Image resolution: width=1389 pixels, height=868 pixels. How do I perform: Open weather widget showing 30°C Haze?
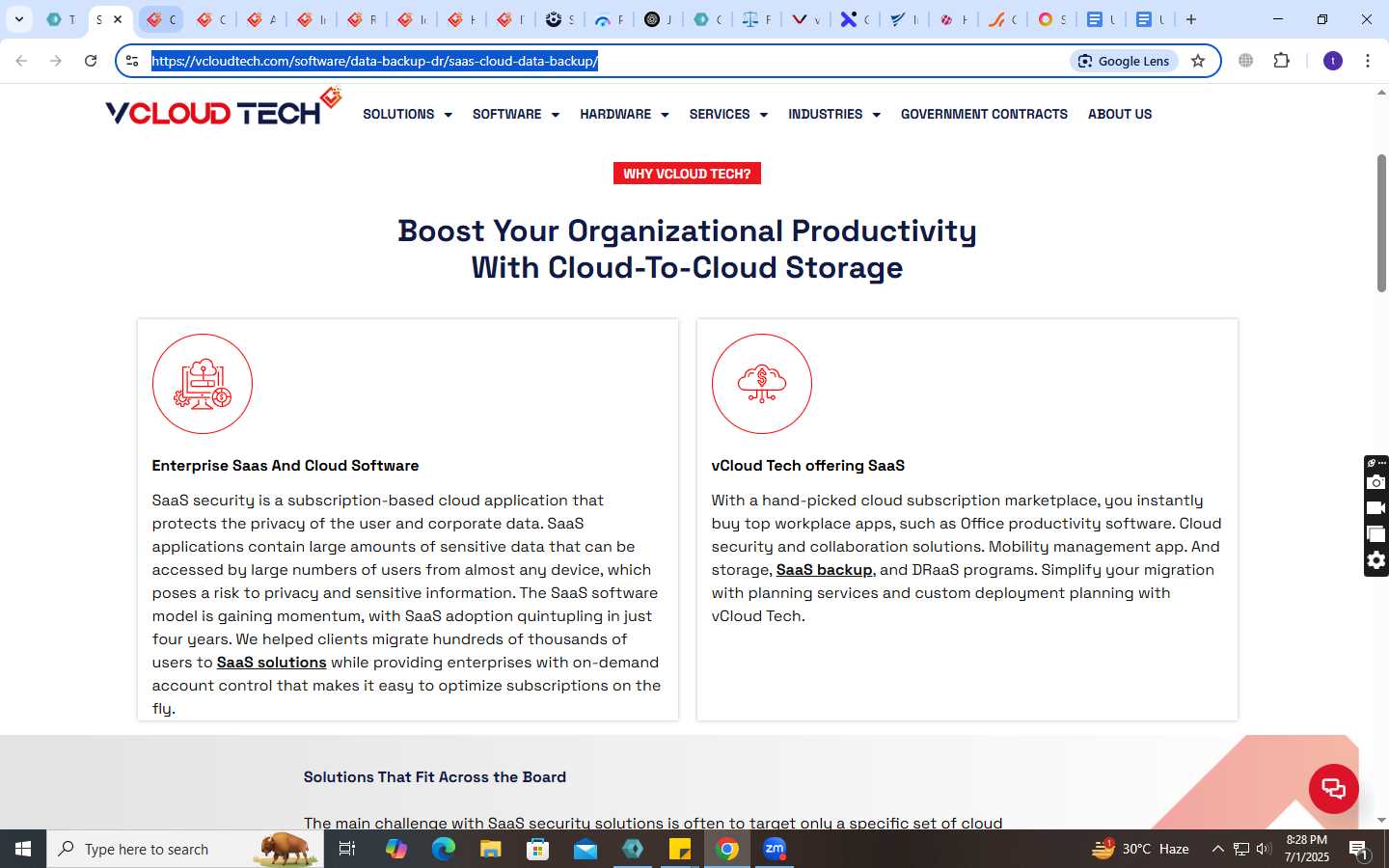(1140, 849)
